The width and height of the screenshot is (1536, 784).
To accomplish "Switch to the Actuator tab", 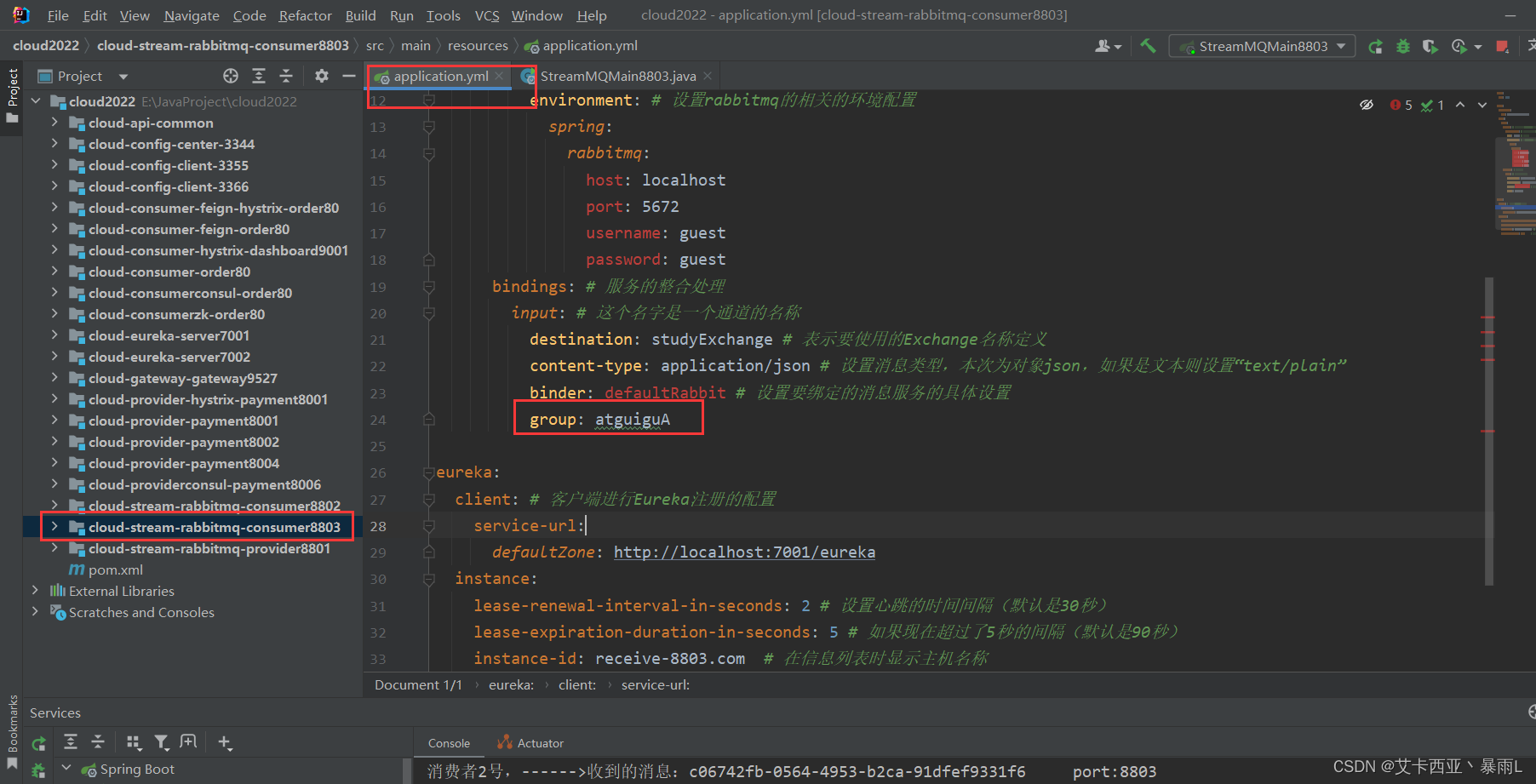I will click(531, 743).
